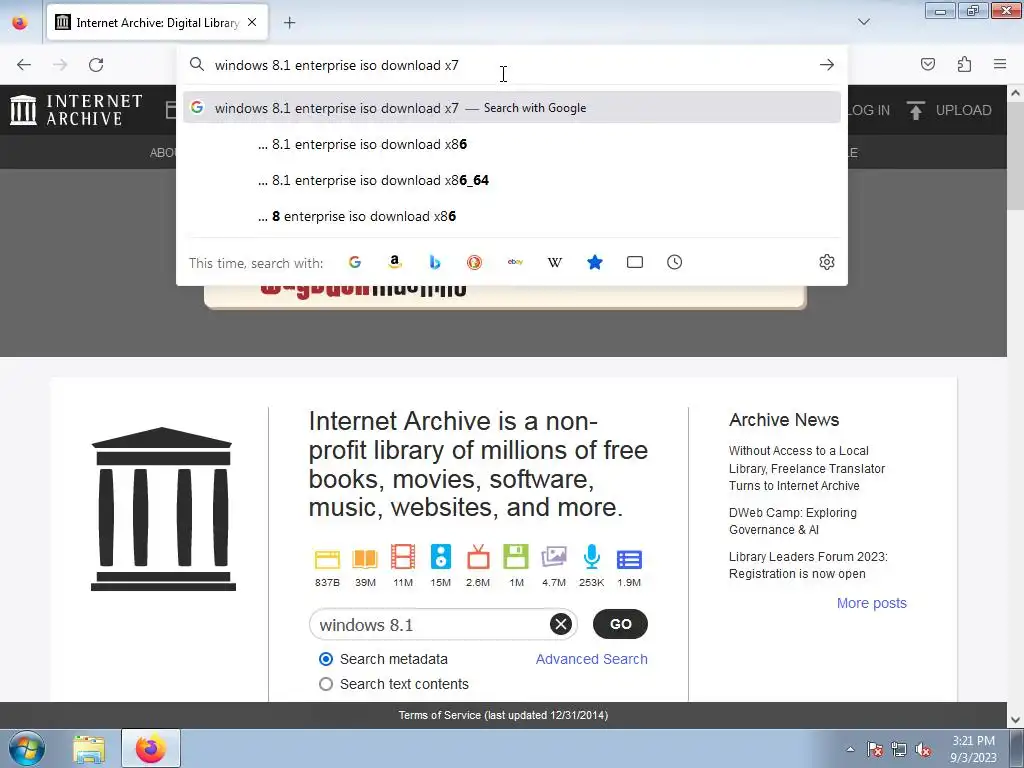The height and width of the screenshot is (768, 1024).
Task: Select suggestion 'Search with Google' row
Action: click(x=512, y=108)
